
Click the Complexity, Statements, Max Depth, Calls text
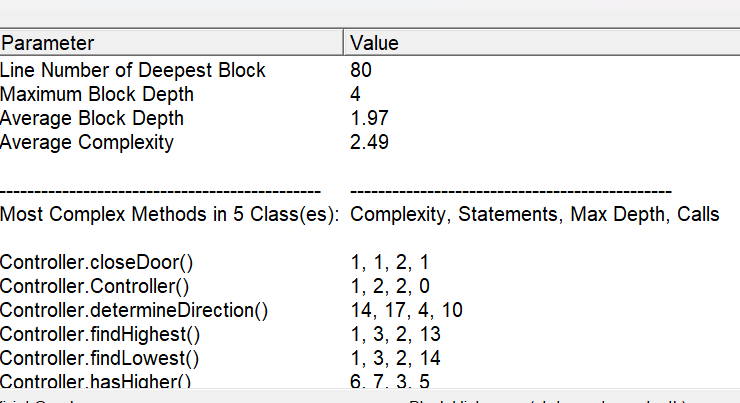click(x=535, y=214)
